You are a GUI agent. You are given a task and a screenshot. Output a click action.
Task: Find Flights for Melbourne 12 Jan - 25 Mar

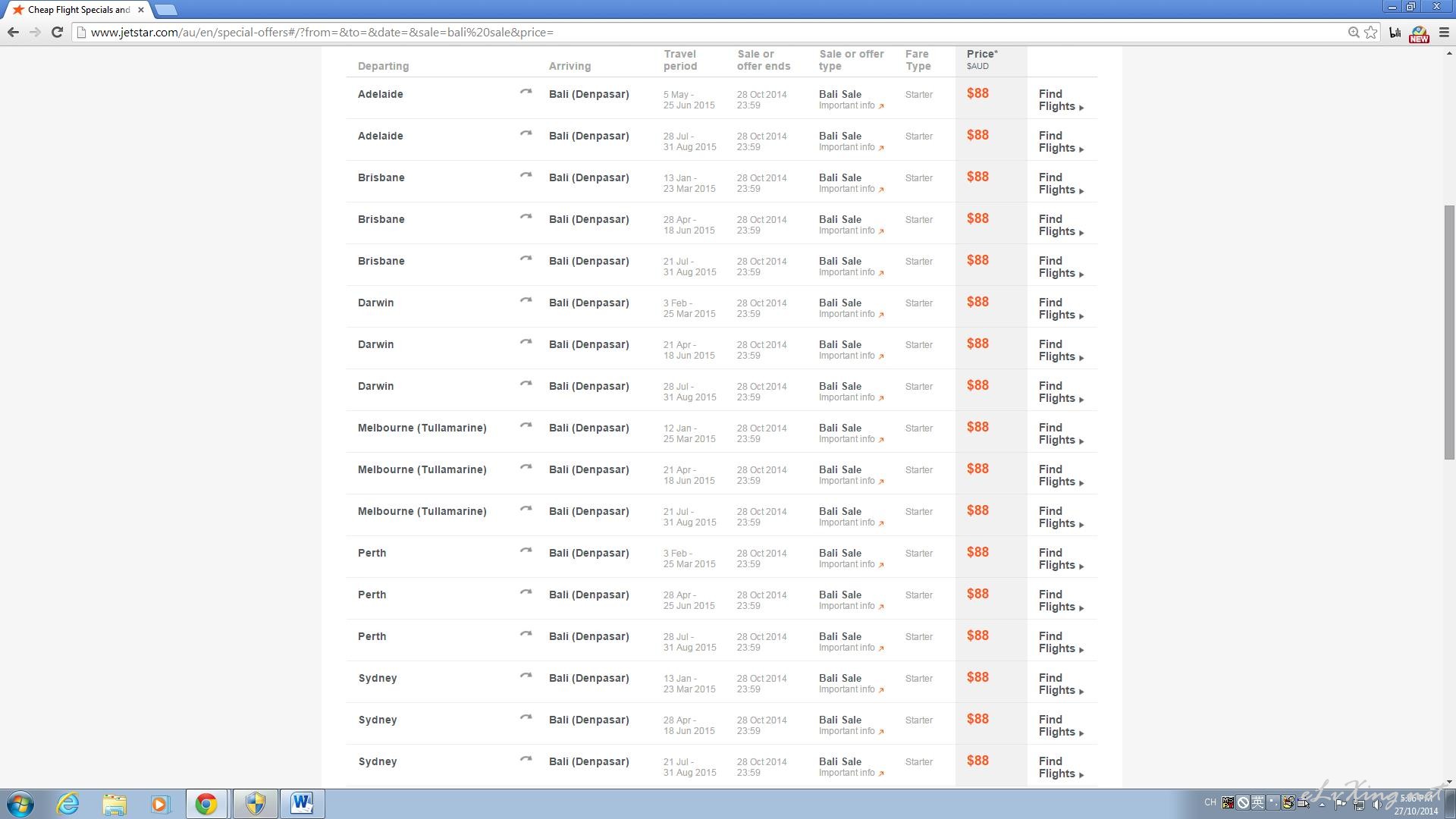pyautogui.click(x=1061, y=434)
